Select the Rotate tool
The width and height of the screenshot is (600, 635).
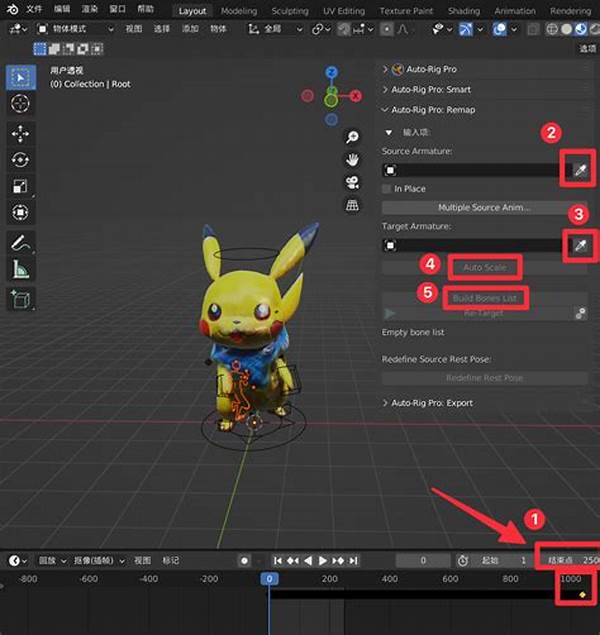20,160
